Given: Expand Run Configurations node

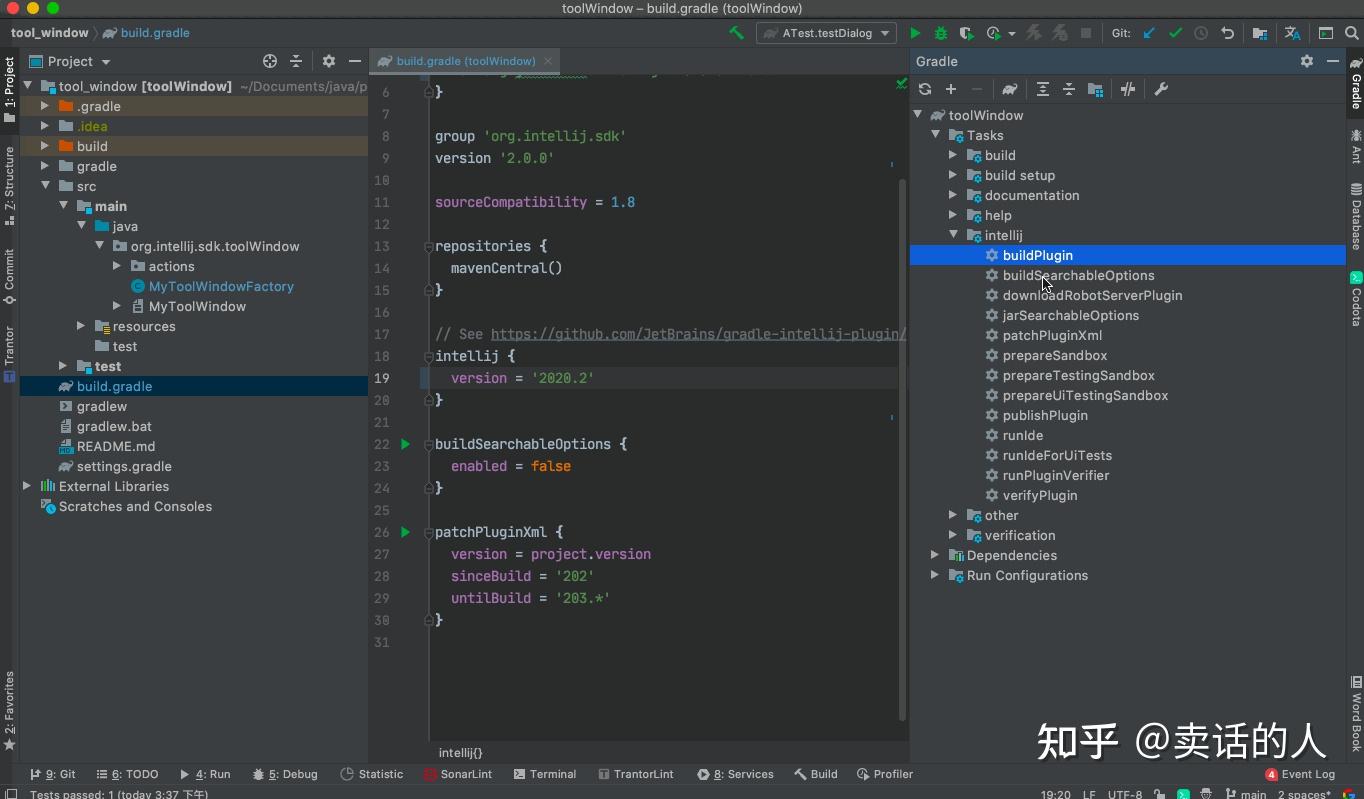Looking at the screenshot, I should point(935,575).
